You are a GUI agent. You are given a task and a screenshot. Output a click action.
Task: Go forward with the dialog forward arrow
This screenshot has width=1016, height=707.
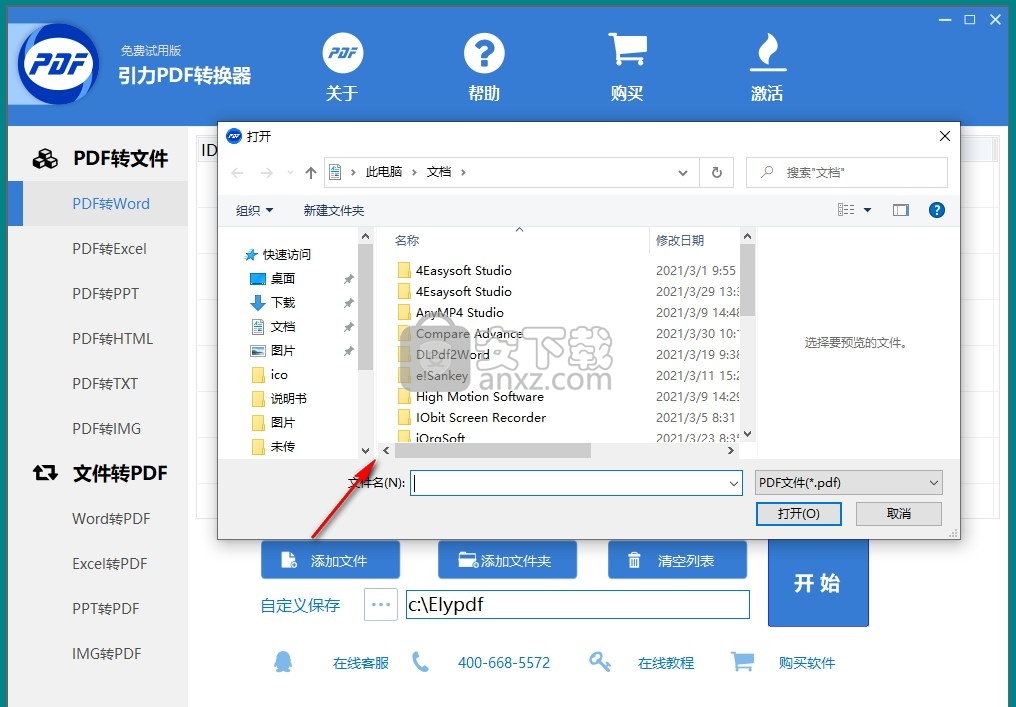(x=266, y=173)
